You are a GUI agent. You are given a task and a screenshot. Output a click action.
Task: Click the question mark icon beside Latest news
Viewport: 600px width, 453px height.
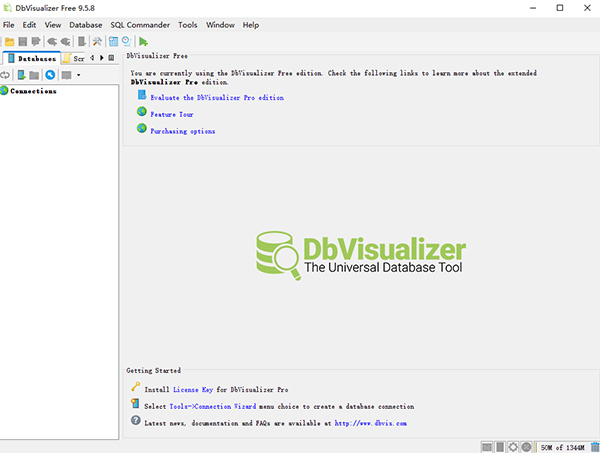(x=135, y=420)
